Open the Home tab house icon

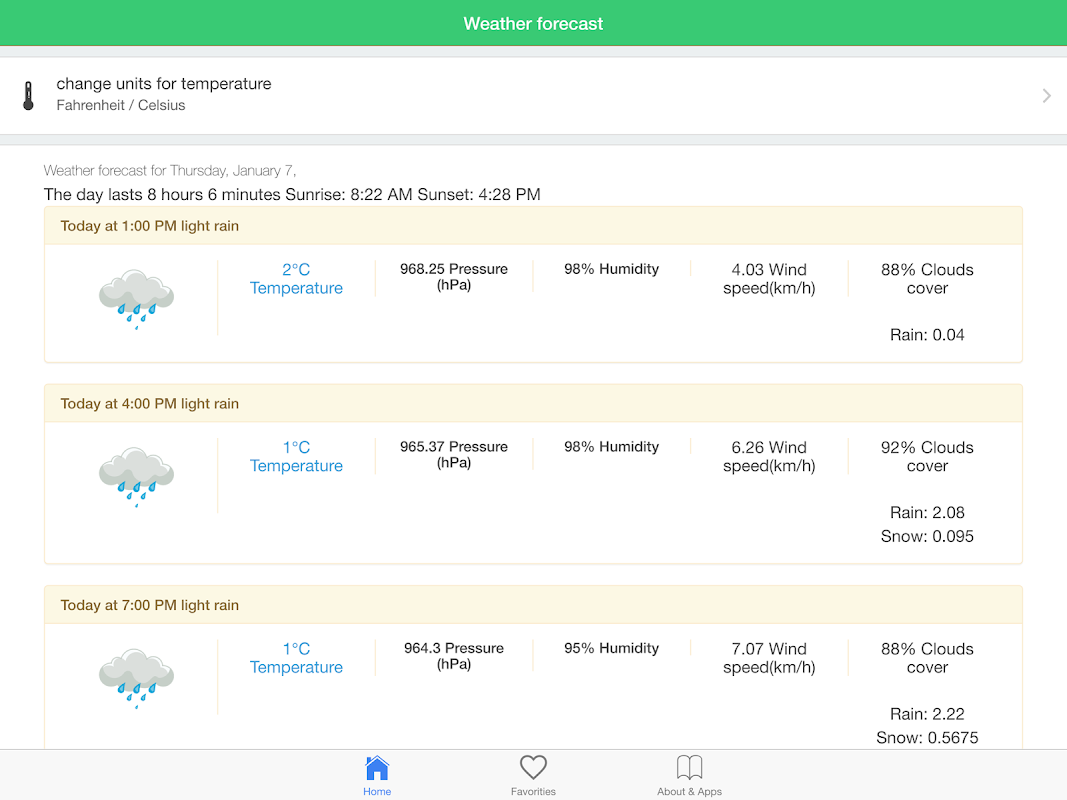[x=377, y=768]
